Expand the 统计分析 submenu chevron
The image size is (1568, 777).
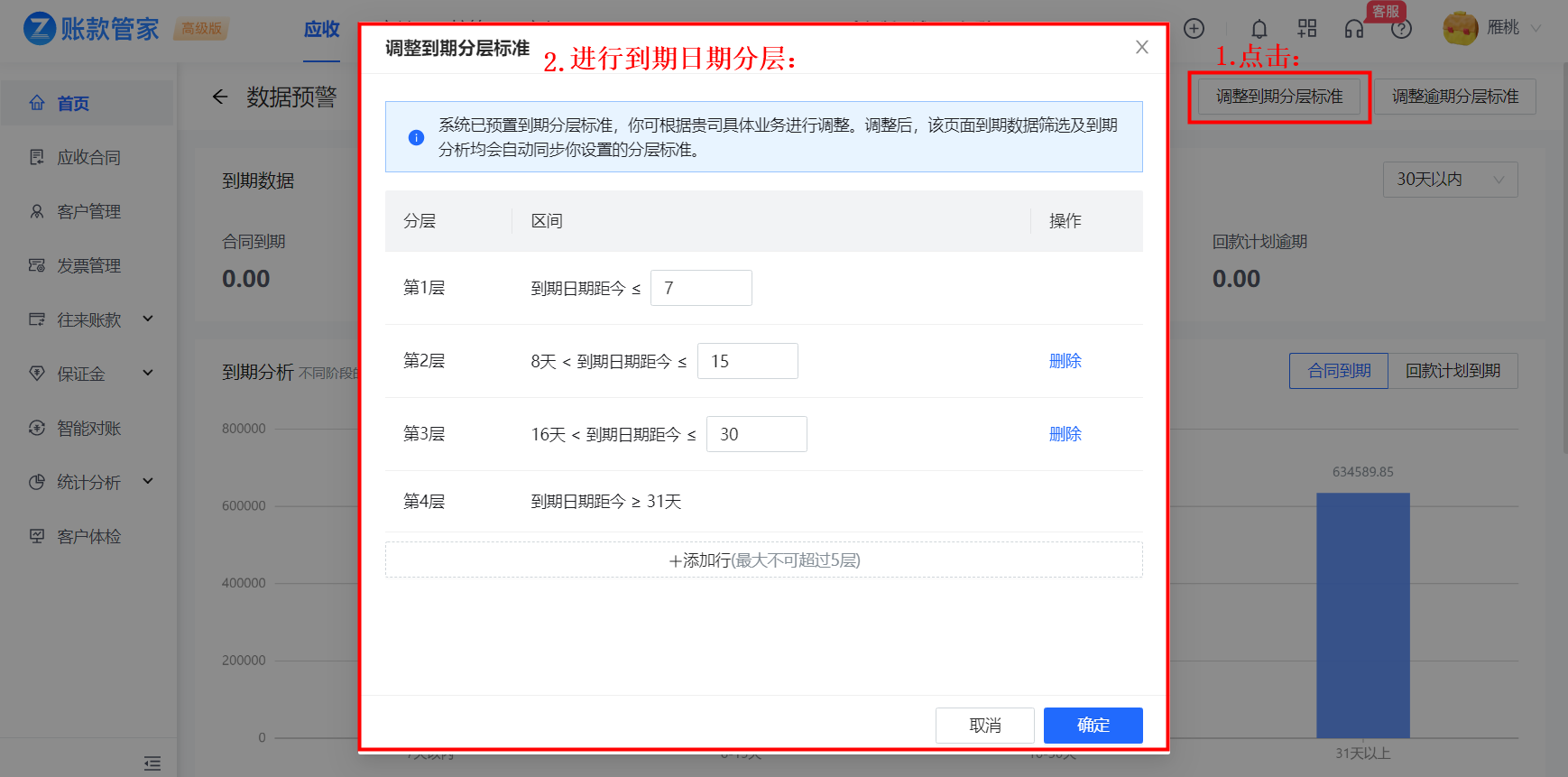point(148,481)
